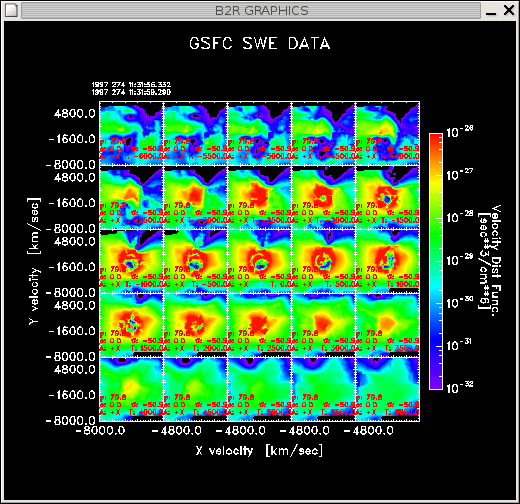This screenshot has height=504, width=520.
Task: Select the velocity panel labeled T: -4000
Action: (x=388, y=133)
